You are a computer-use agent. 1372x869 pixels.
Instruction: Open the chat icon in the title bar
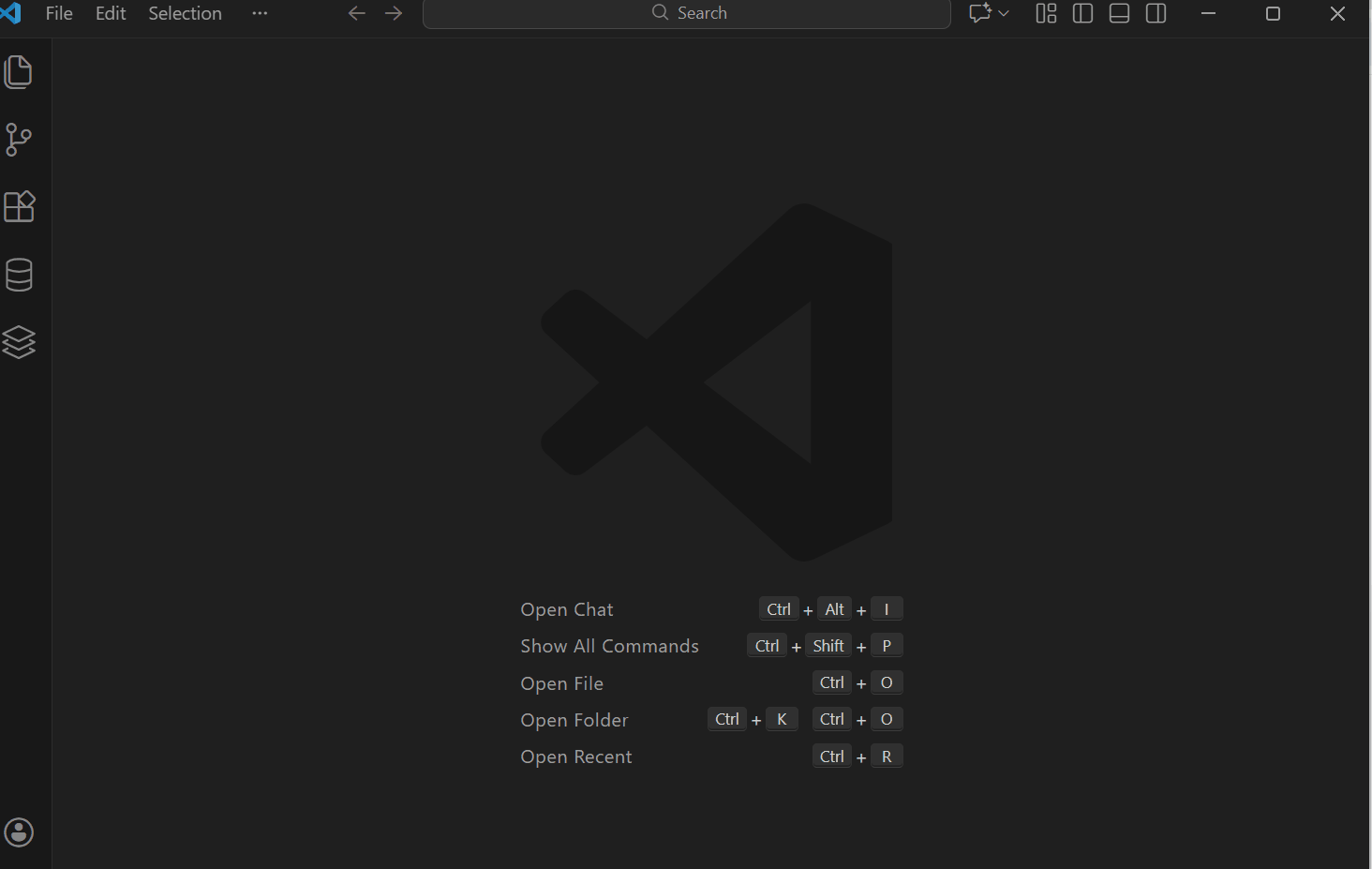click(x=979, y=13)
